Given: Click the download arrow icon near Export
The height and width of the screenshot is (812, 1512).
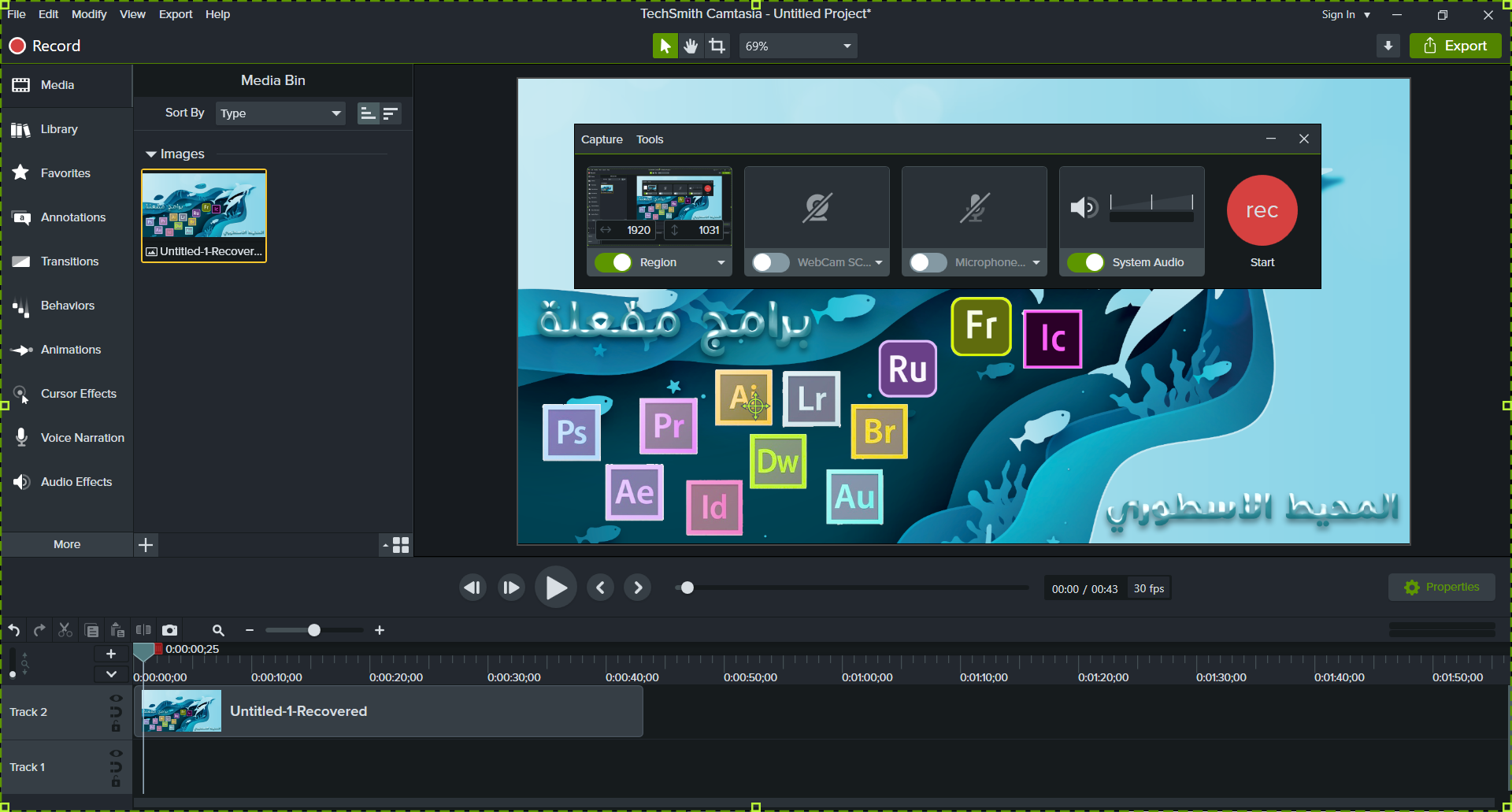Looking at the screenshot, I should (1388, 46).
